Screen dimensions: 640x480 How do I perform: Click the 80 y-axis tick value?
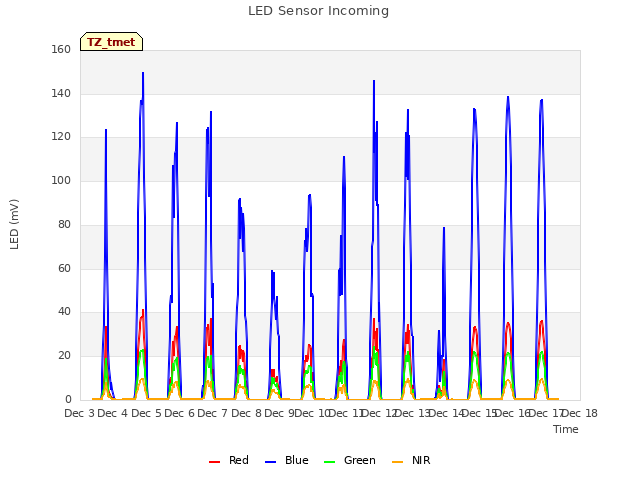pyautogui.click(x=64, y=224)
